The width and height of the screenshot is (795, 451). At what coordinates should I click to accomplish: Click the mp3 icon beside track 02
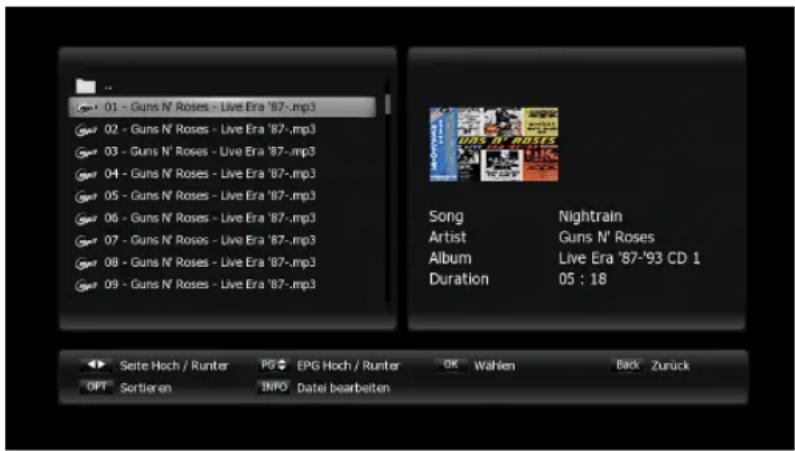point(86,130)
